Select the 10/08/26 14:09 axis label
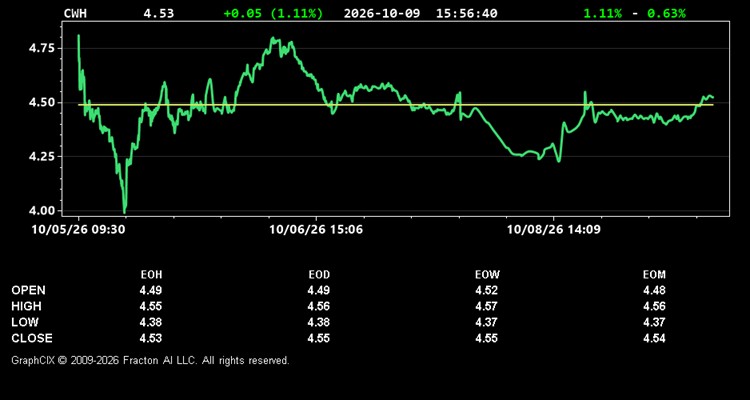The height and width of the screenshot is (400, 750). pyautogui.click(x=554, y=230)
